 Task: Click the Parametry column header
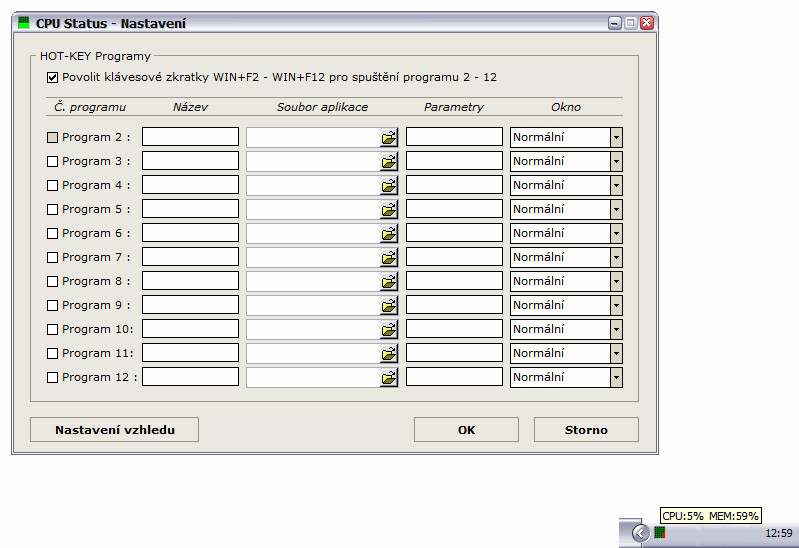[x=454, y=107]
